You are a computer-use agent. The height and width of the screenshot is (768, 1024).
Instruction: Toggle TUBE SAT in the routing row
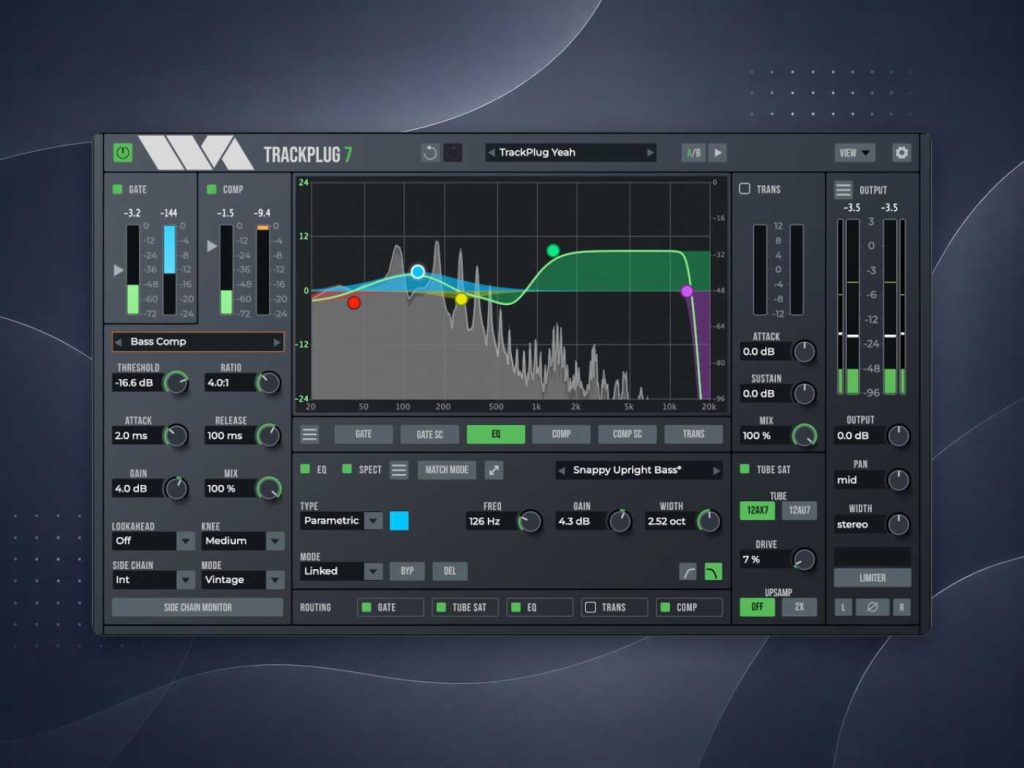pyautogui.click(x=441, y=607)
